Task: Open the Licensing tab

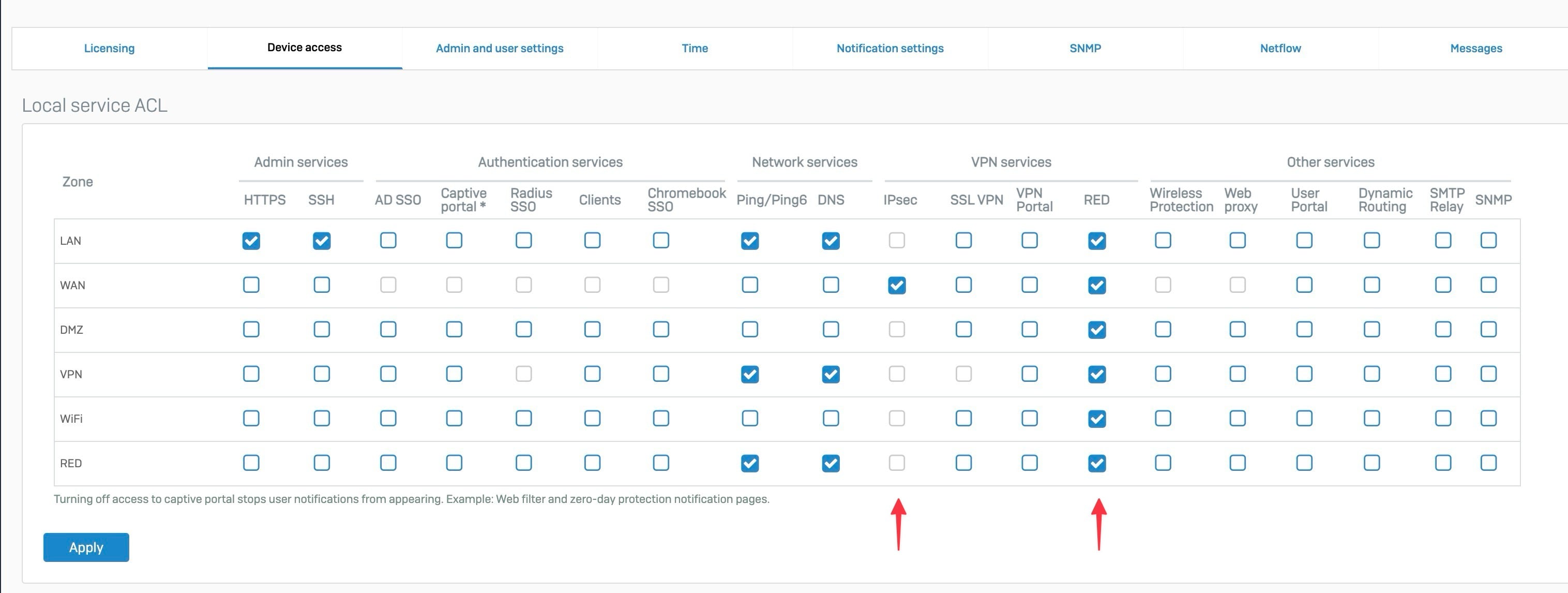Action: coord(109,48)
